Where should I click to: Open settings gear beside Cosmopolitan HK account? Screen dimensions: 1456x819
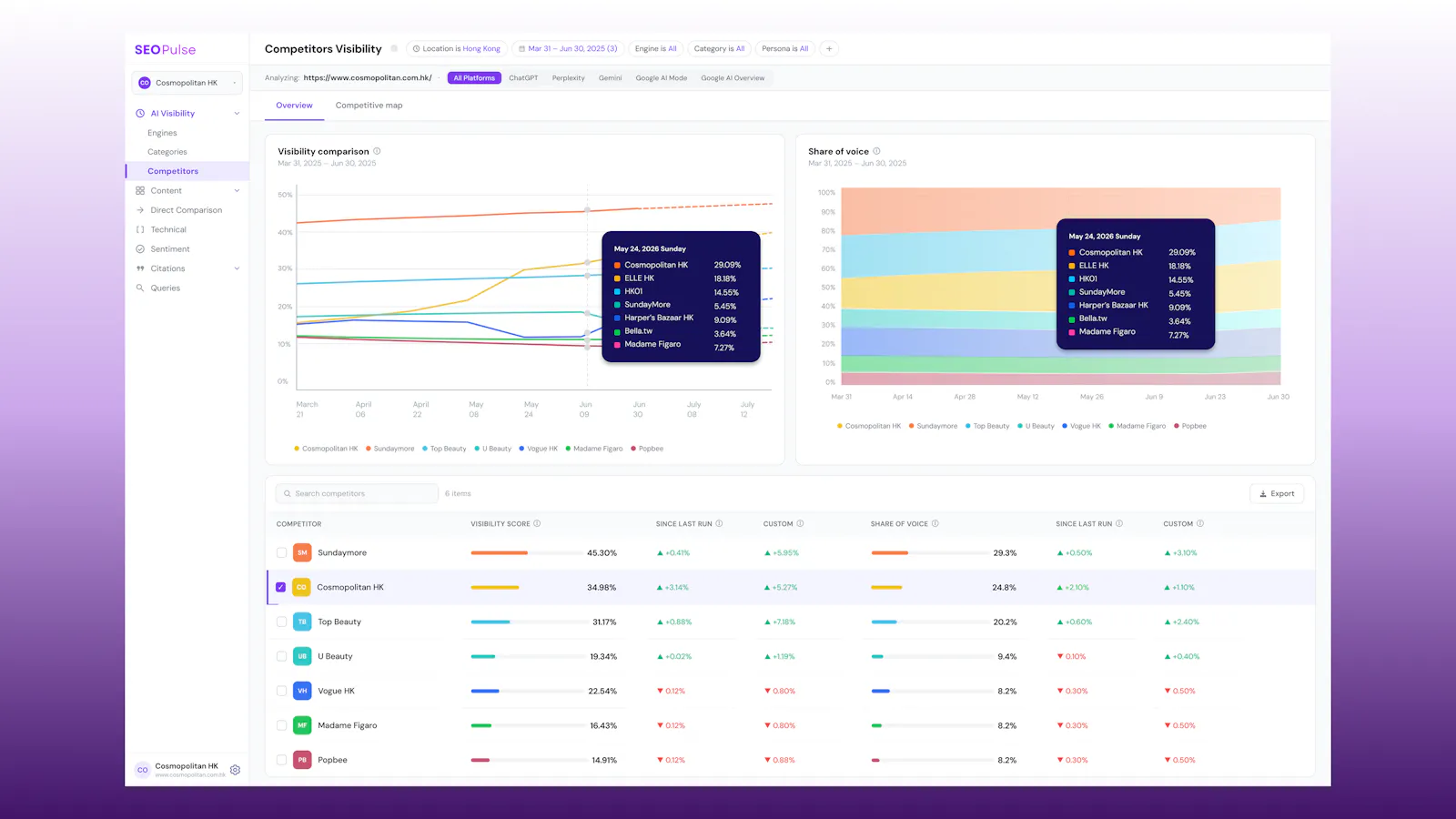coord(235,770)
